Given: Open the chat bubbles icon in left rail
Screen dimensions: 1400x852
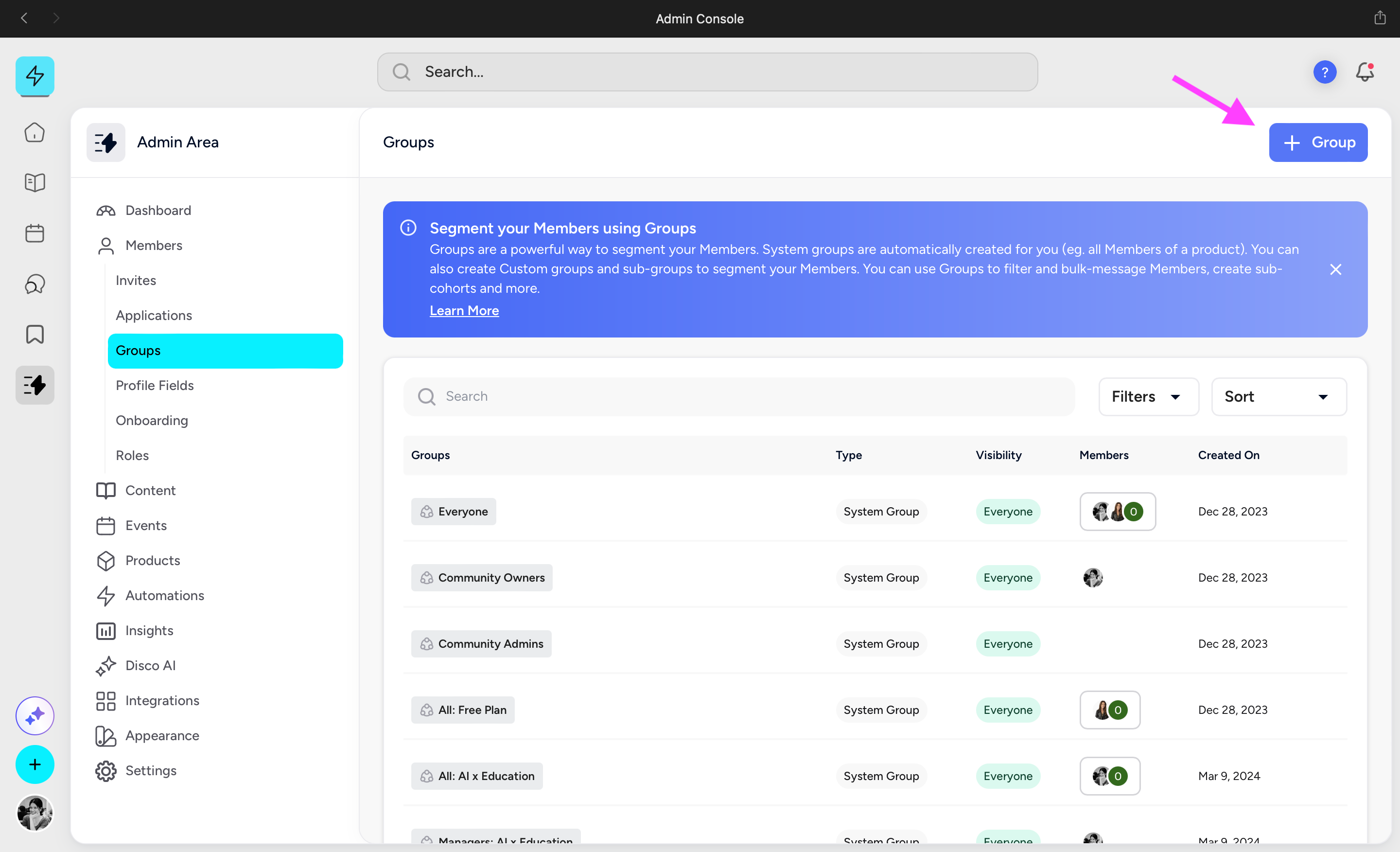Looking at the screenshot, I should click(x=35, y=284).
